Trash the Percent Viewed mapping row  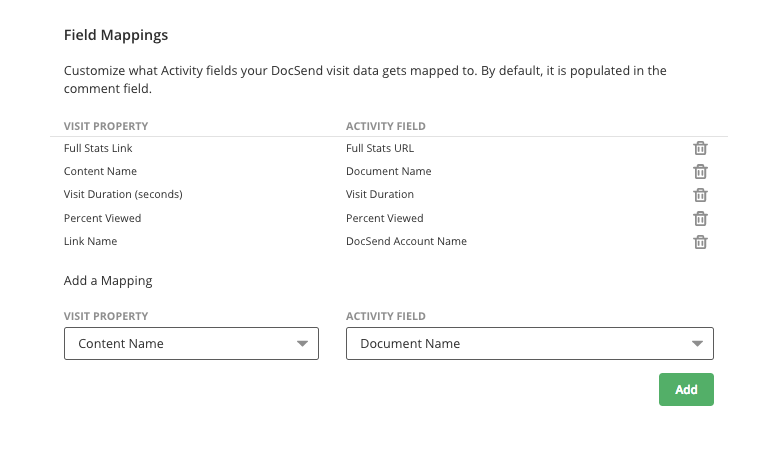[x=700, y=218]
